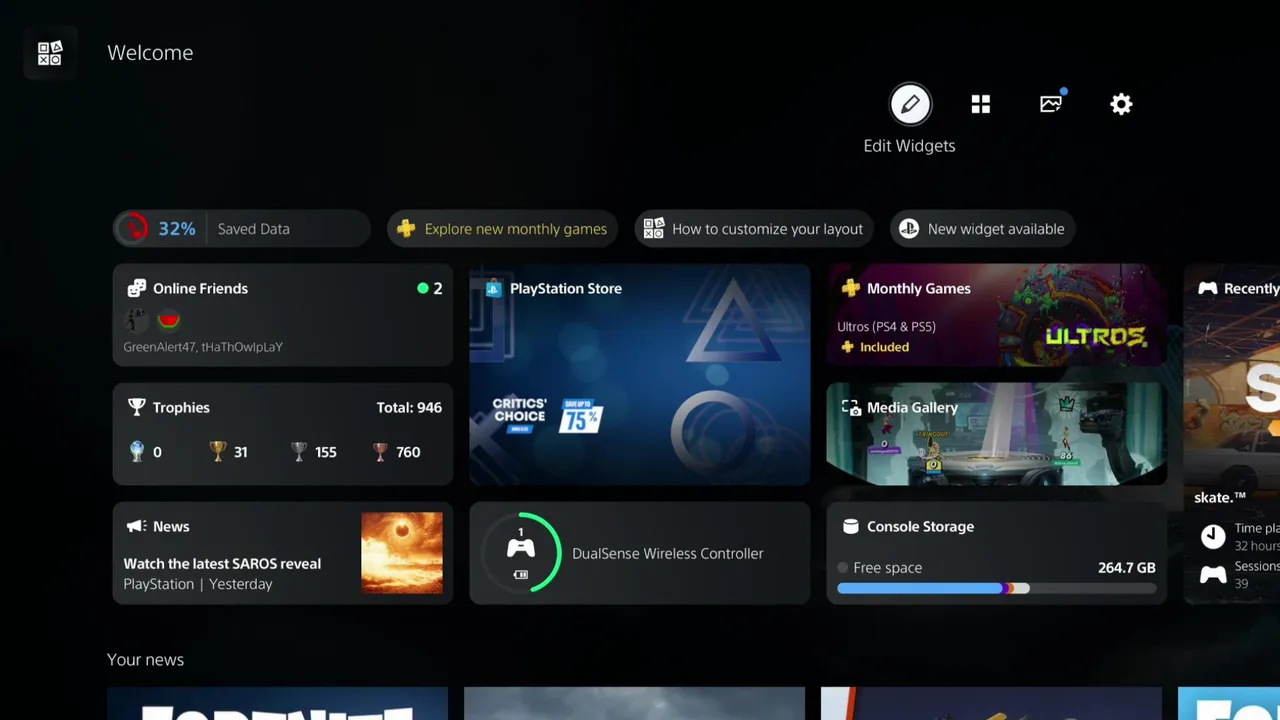Viewport: 1280px width, 720px height.
Task: Open the Edit Widgets pencil icon
Action: (910, 104)
